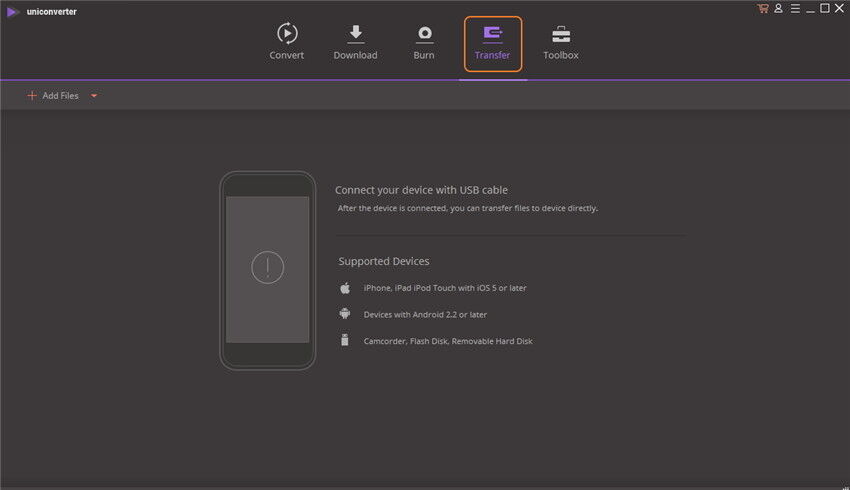
Task: Click the Add Files button
Action: click(x=53, y=95)
